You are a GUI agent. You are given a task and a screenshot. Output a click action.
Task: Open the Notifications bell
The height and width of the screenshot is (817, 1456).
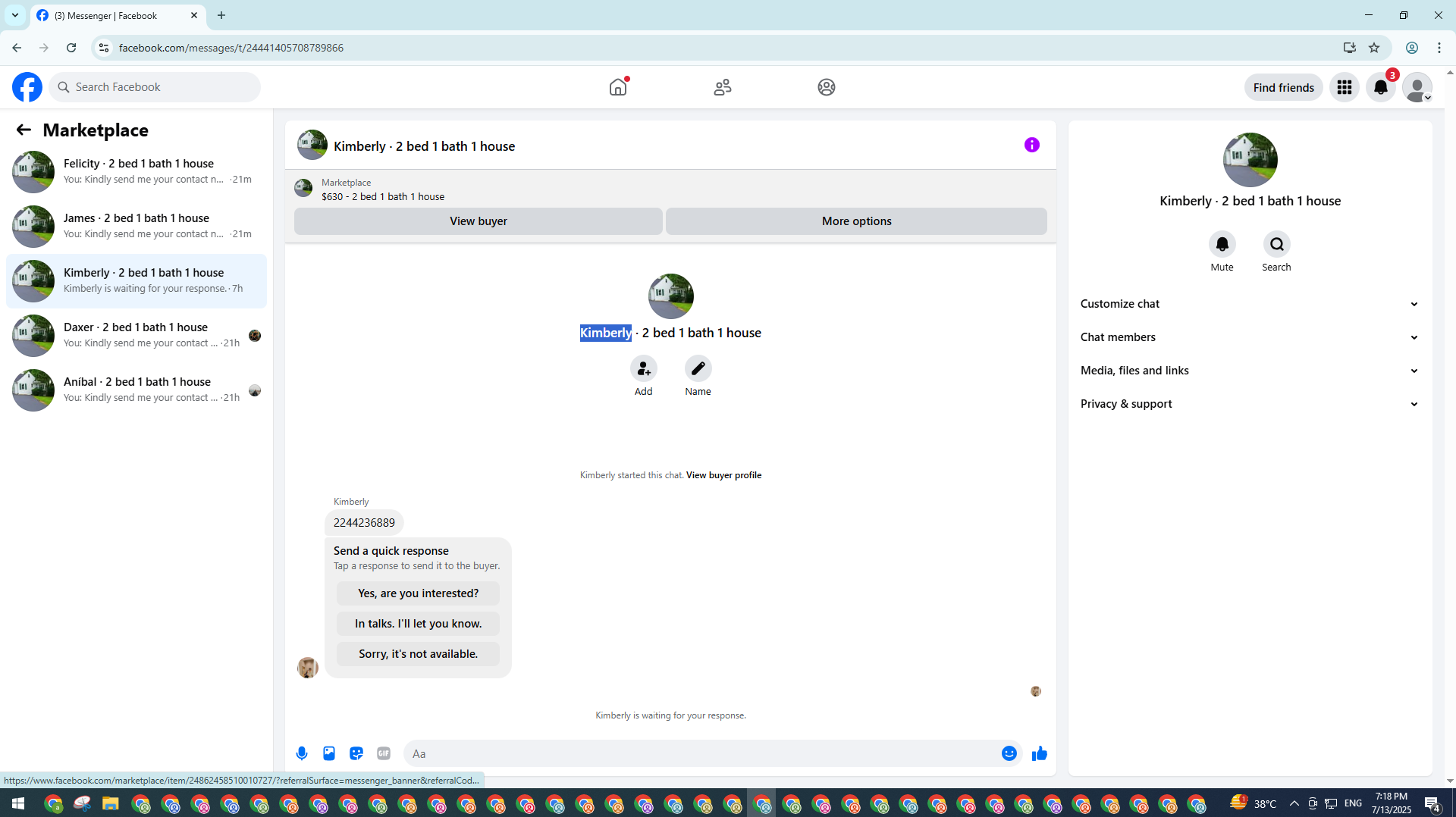[1381, 87]
